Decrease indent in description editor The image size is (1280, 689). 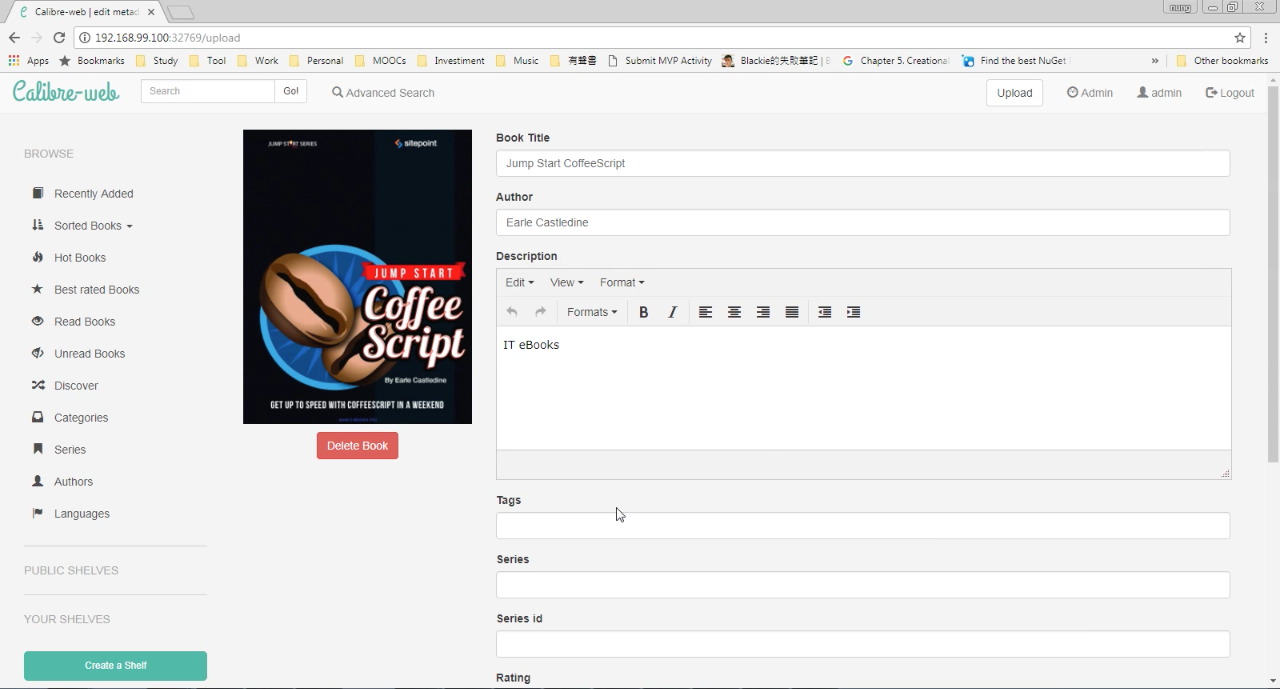(825, 312)
